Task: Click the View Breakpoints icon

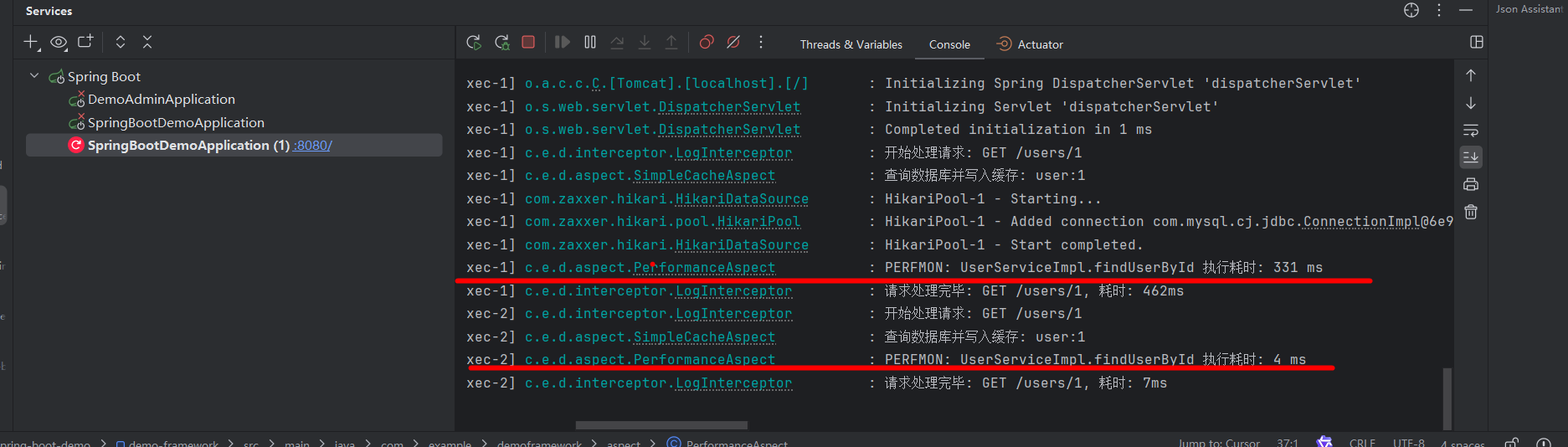Action: pos(707,43)
